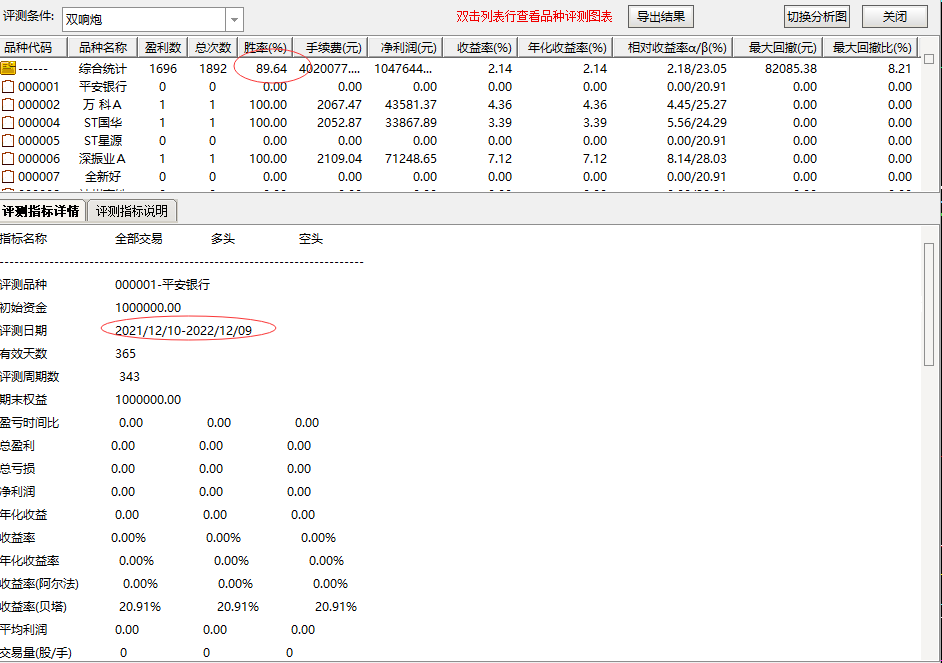The width and height of the screenshot is (942, 663).
Task: Click the 89.64 win rate value
Action: click(272, 68)
